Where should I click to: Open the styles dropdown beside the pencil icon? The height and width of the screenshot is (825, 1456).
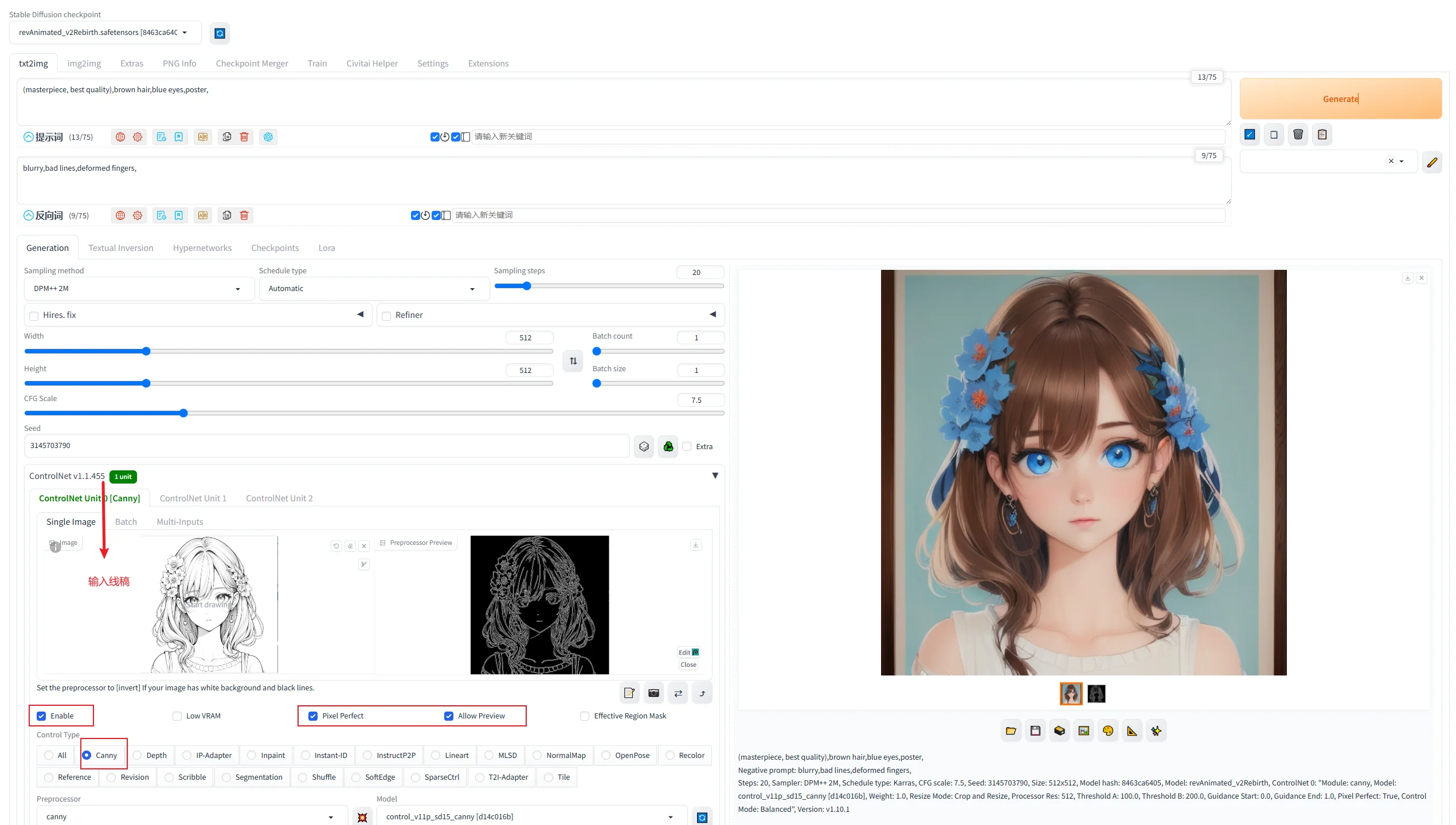1328,162
